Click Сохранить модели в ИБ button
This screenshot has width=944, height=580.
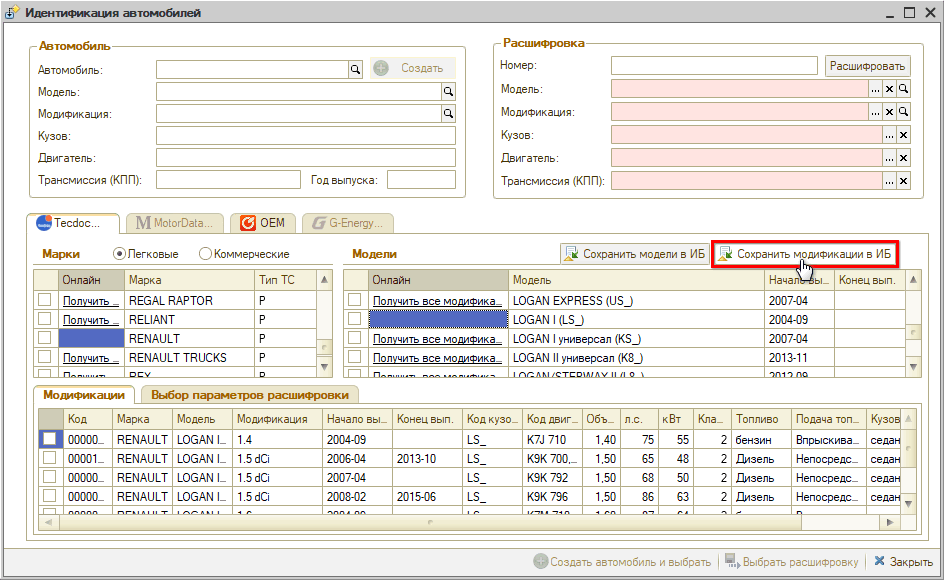[x=634, y=254]
